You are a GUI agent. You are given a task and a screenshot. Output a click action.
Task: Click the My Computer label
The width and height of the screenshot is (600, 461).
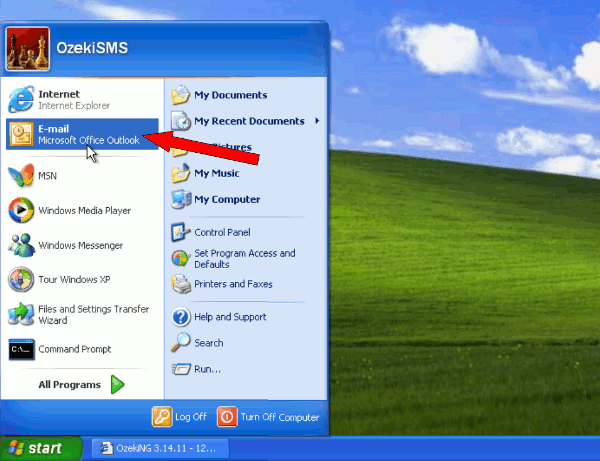point(227,199)
